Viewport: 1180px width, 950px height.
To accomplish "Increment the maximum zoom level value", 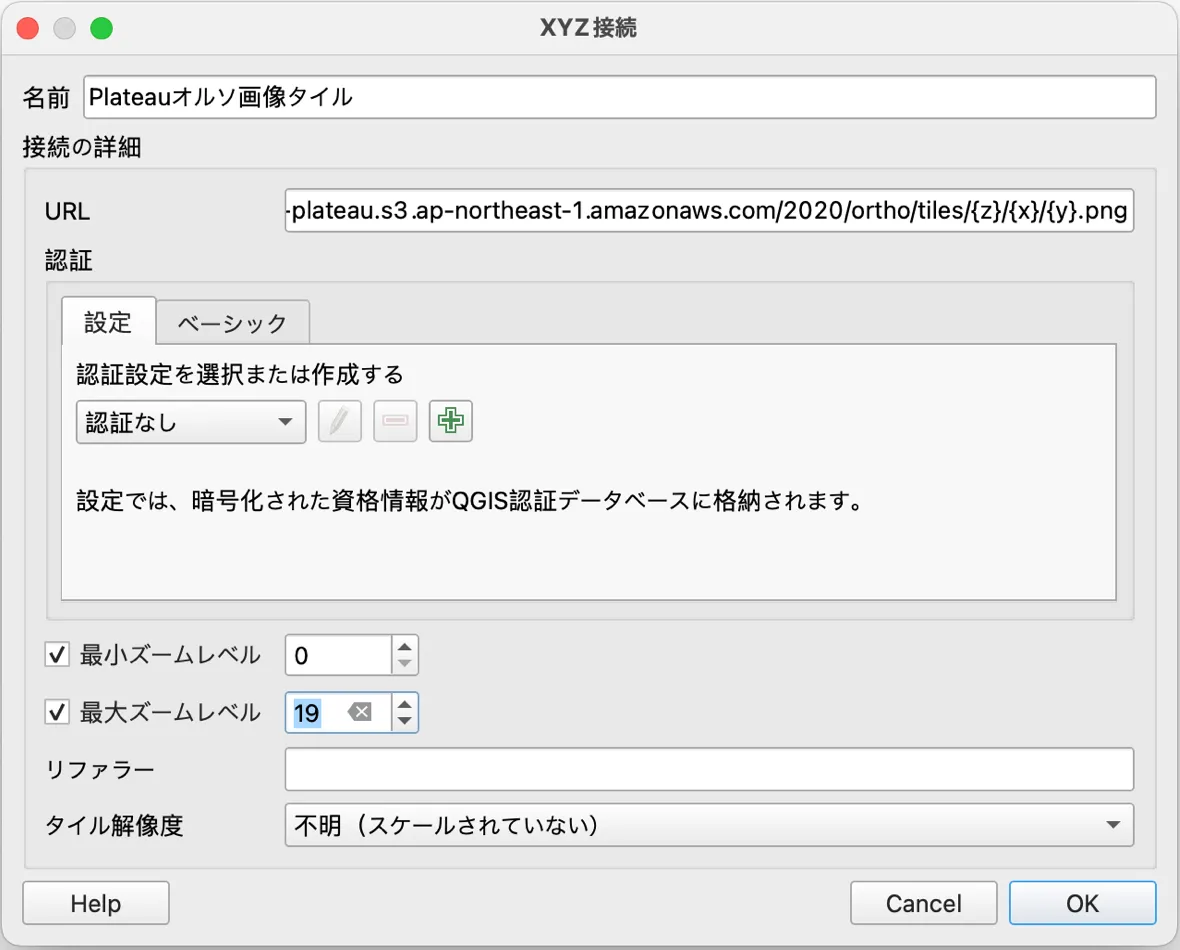I will click(407, 706).
